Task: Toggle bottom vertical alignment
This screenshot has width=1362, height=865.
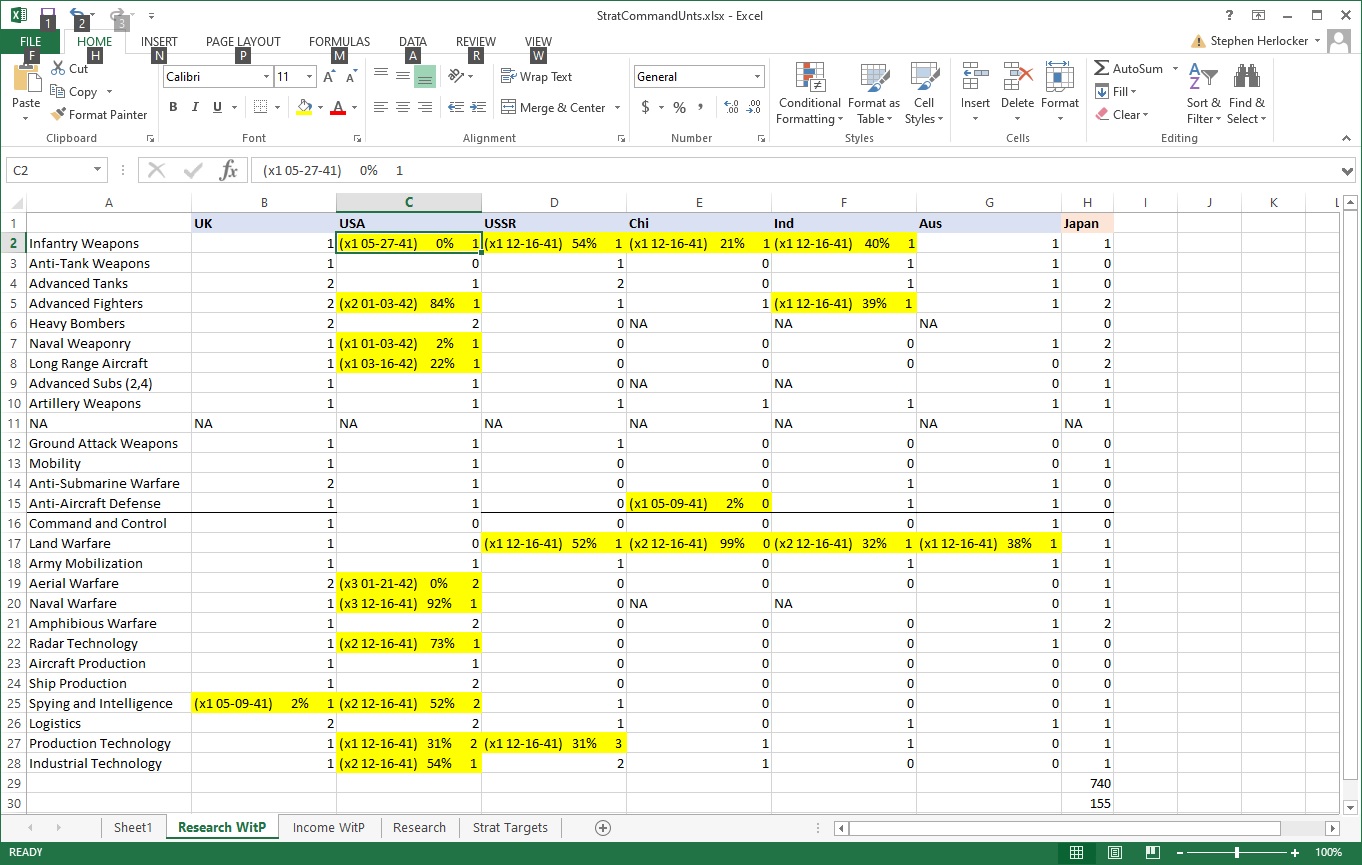Action: pyautogui.click(x=424, y=77)
